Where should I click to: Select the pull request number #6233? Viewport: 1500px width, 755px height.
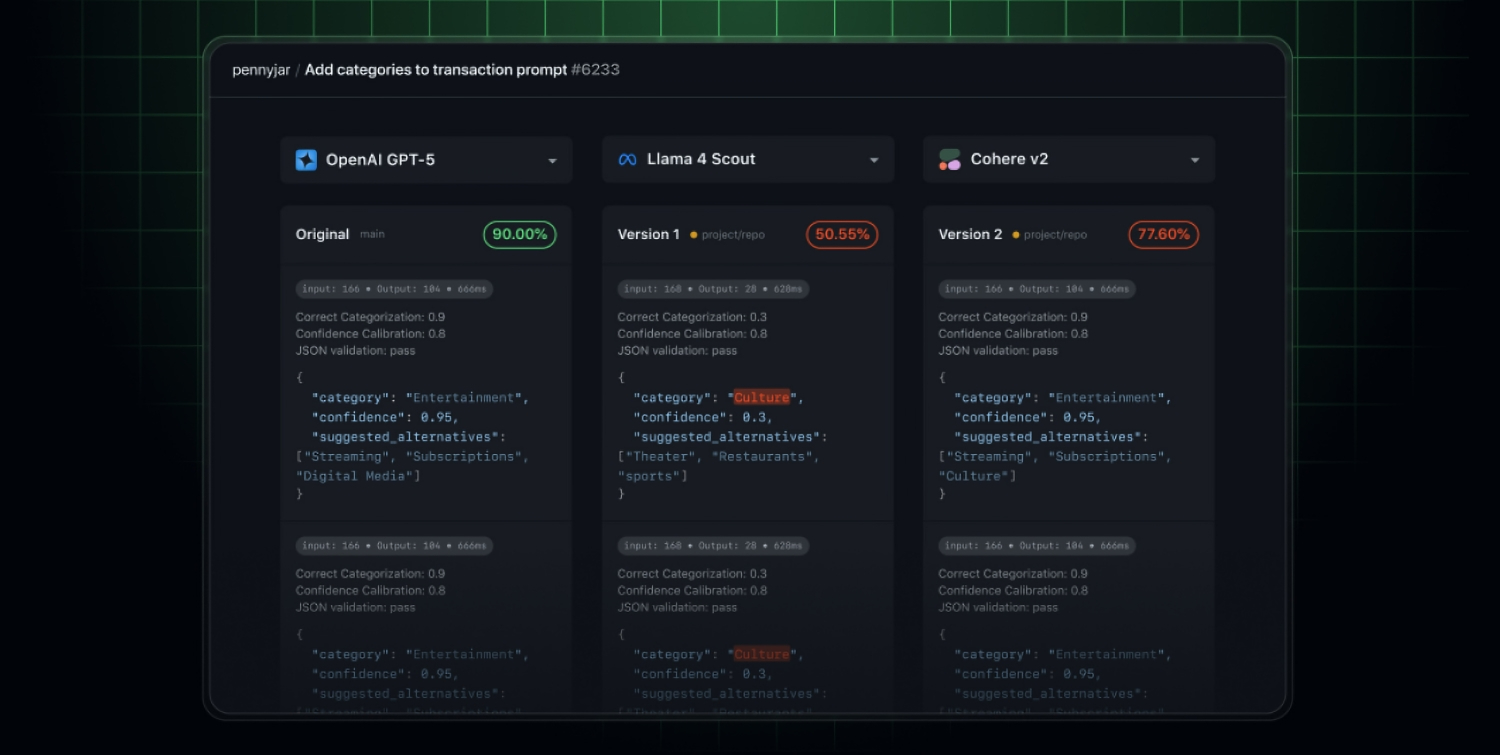click(595, 70)
